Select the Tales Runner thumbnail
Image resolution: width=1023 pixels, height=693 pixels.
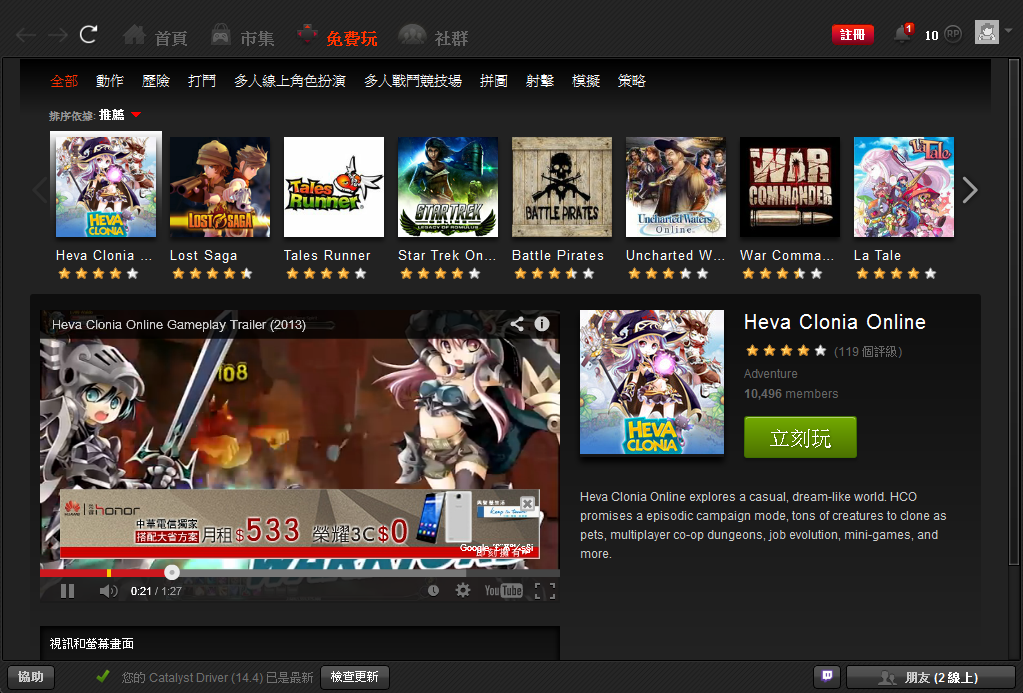point(334,187)
